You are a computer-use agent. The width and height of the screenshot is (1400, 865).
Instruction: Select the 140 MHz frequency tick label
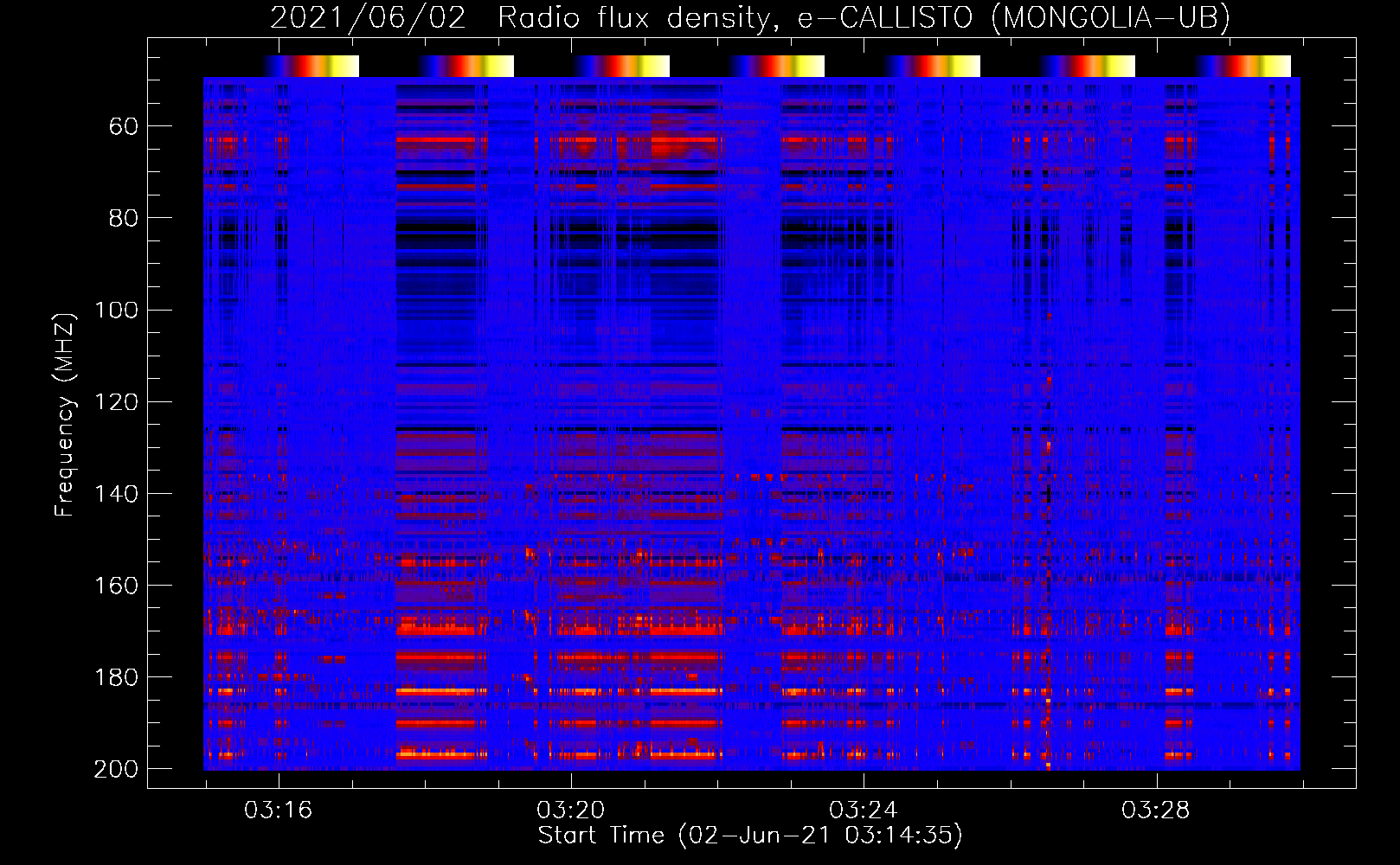coord(116,494)
